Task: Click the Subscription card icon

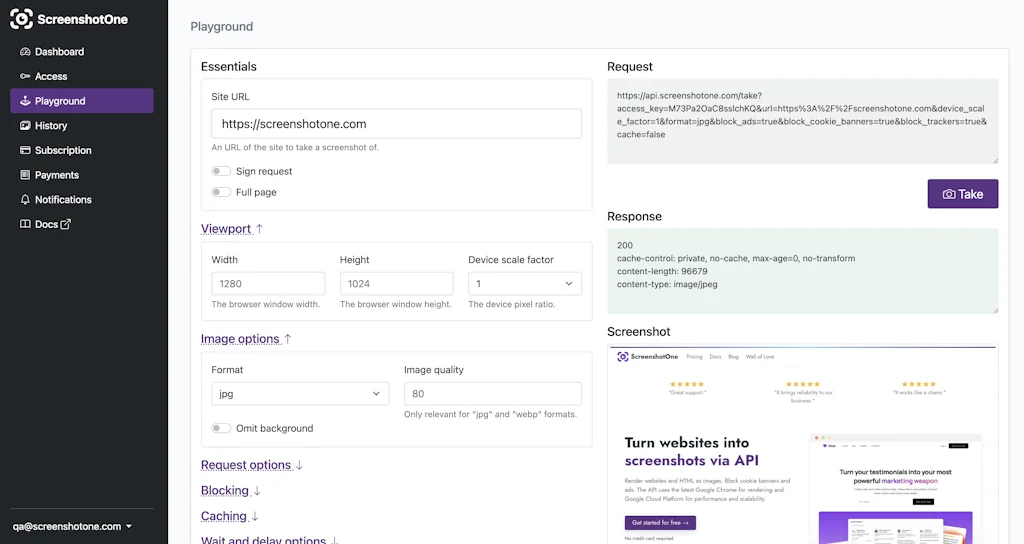Action: [x=26, y=151]
